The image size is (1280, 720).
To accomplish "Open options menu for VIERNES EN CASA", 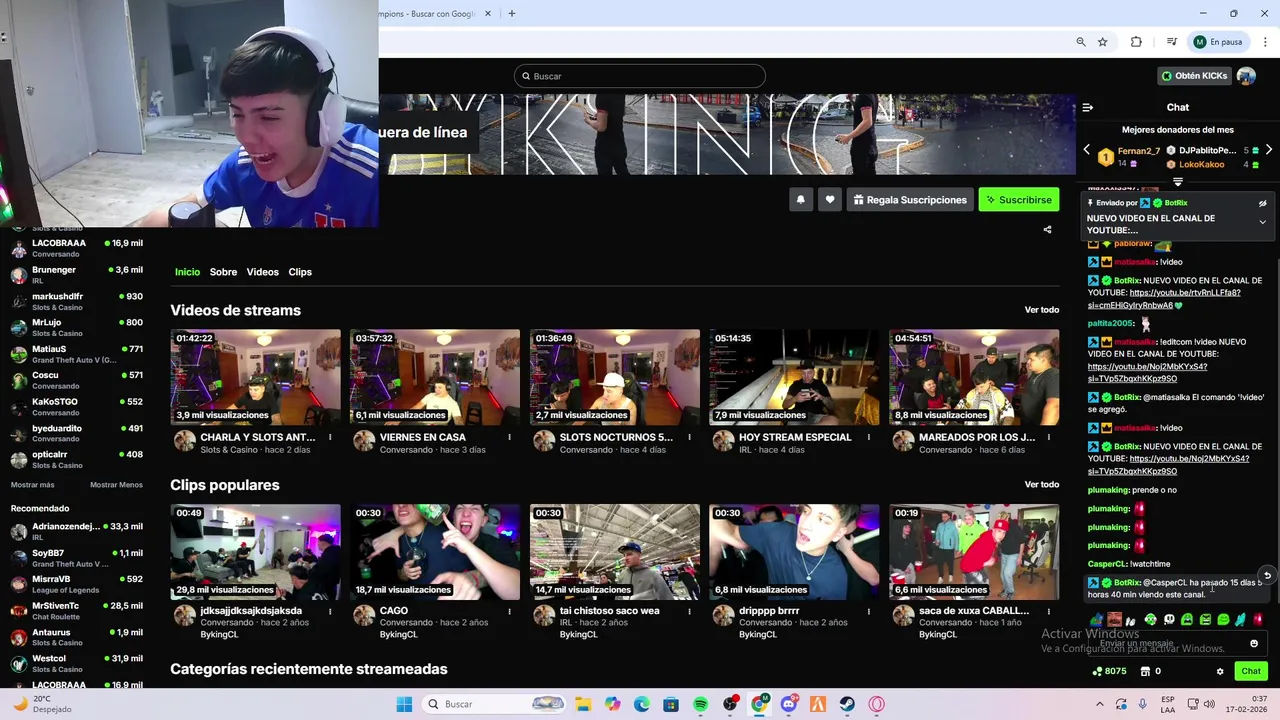I will point(509,437).
